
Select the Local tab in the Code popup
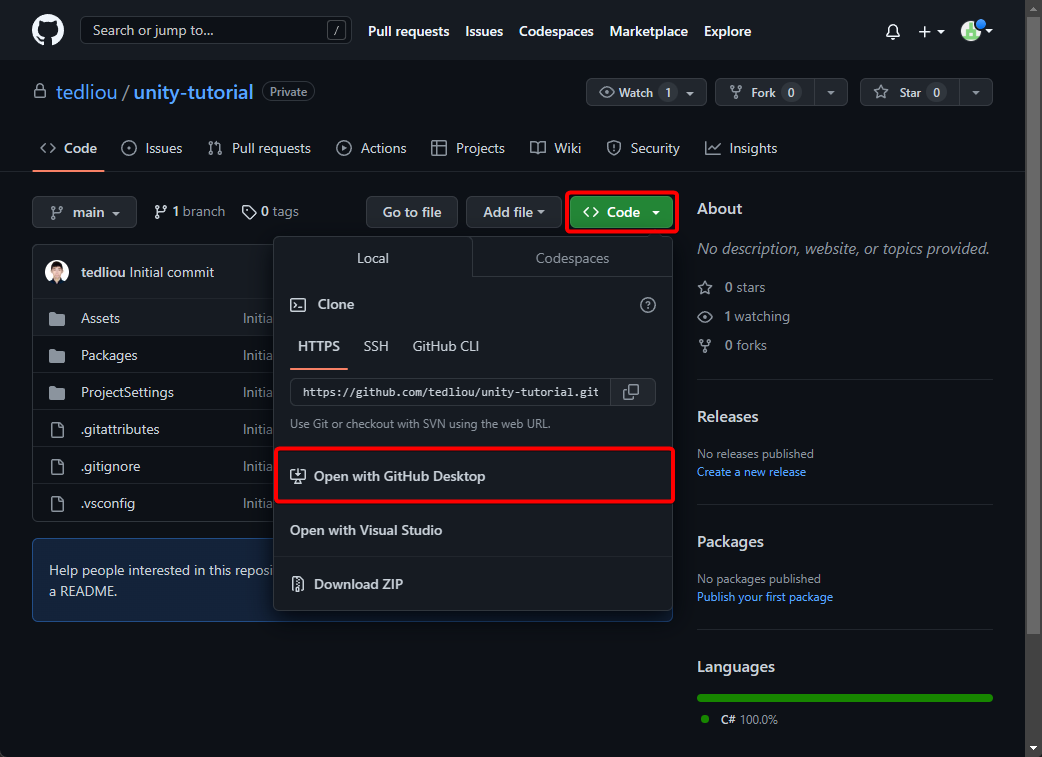(373, 258)
